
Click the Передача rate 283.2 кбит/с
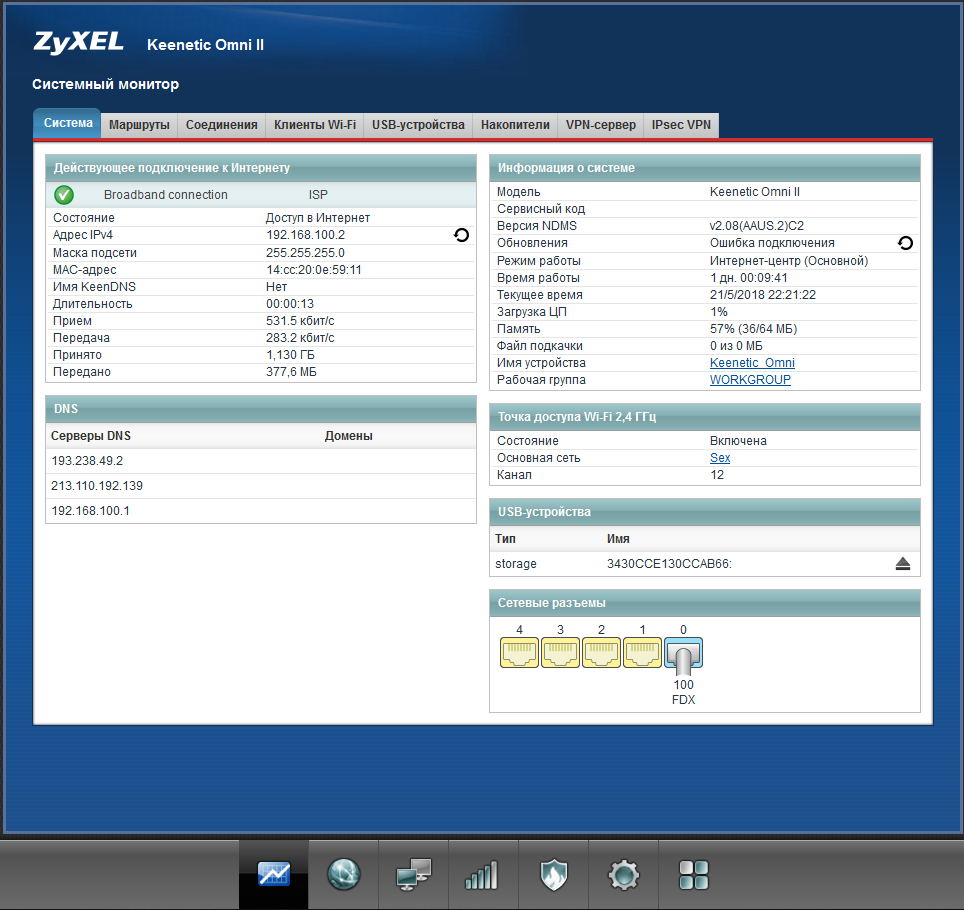point(300,338)
